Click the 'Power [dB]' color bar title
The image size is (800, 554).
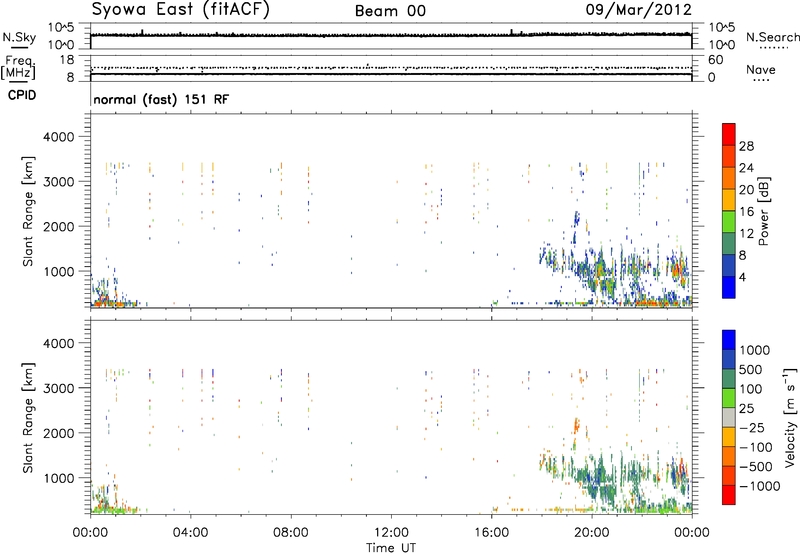click(x=763, y=211)
